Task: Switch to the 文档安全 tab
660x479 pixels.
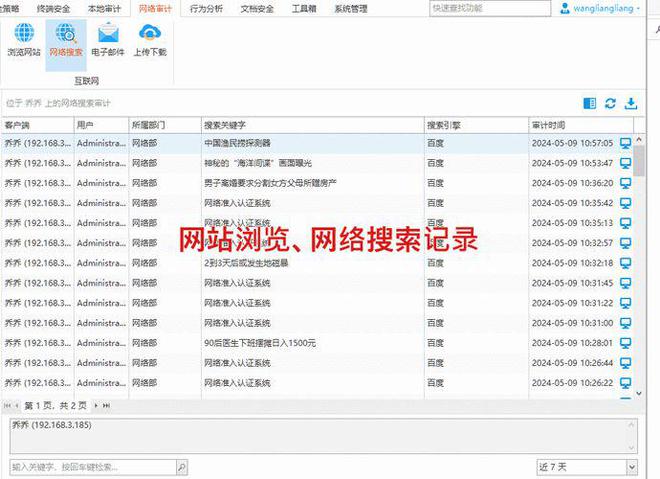Action: click(257, 8)
